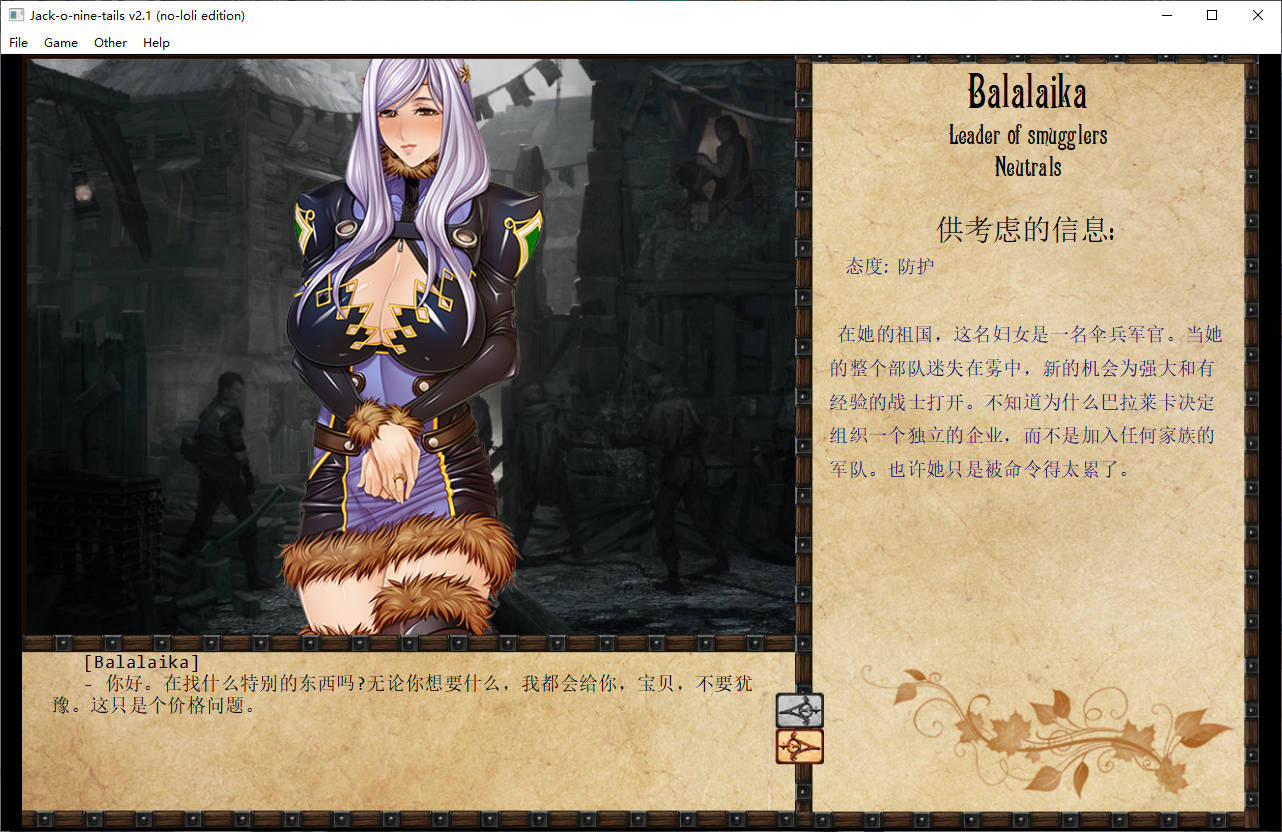
Task: Click the [Balalaika] speaker label in dialogue
Action: pyautogui.click(x=141, y=662)
